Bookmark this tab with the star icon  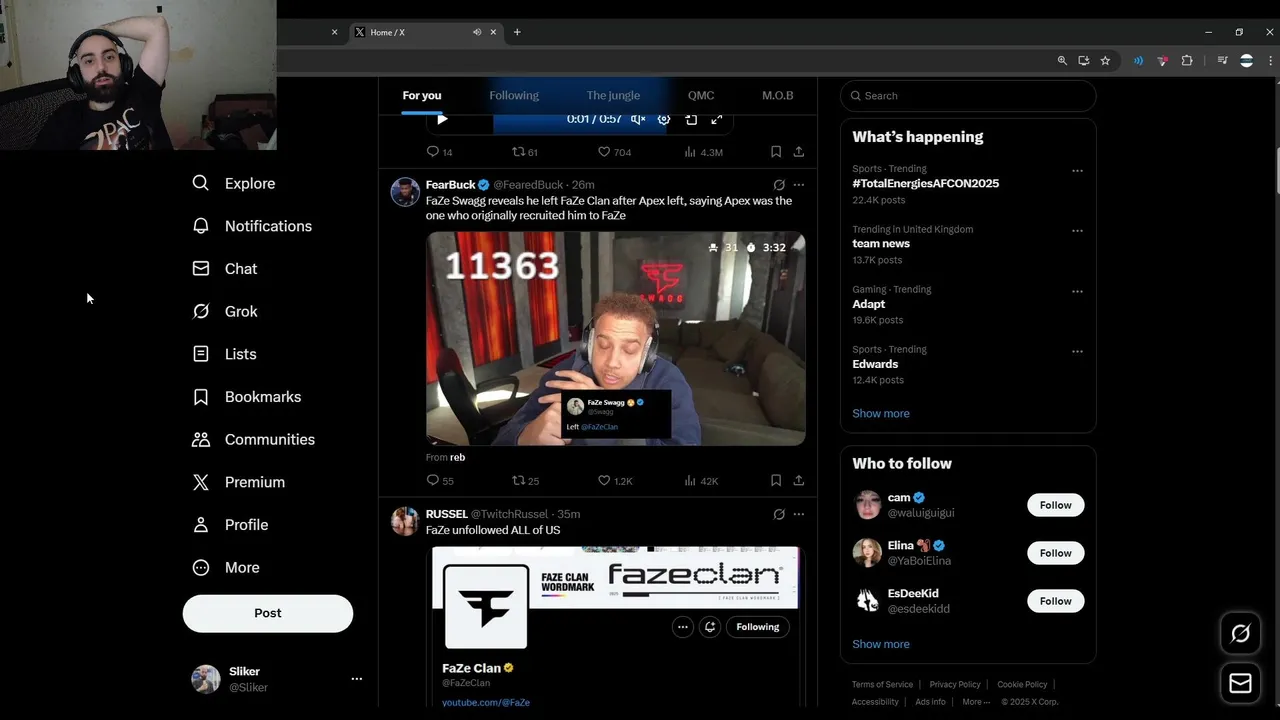click(x=1105, y=61)
